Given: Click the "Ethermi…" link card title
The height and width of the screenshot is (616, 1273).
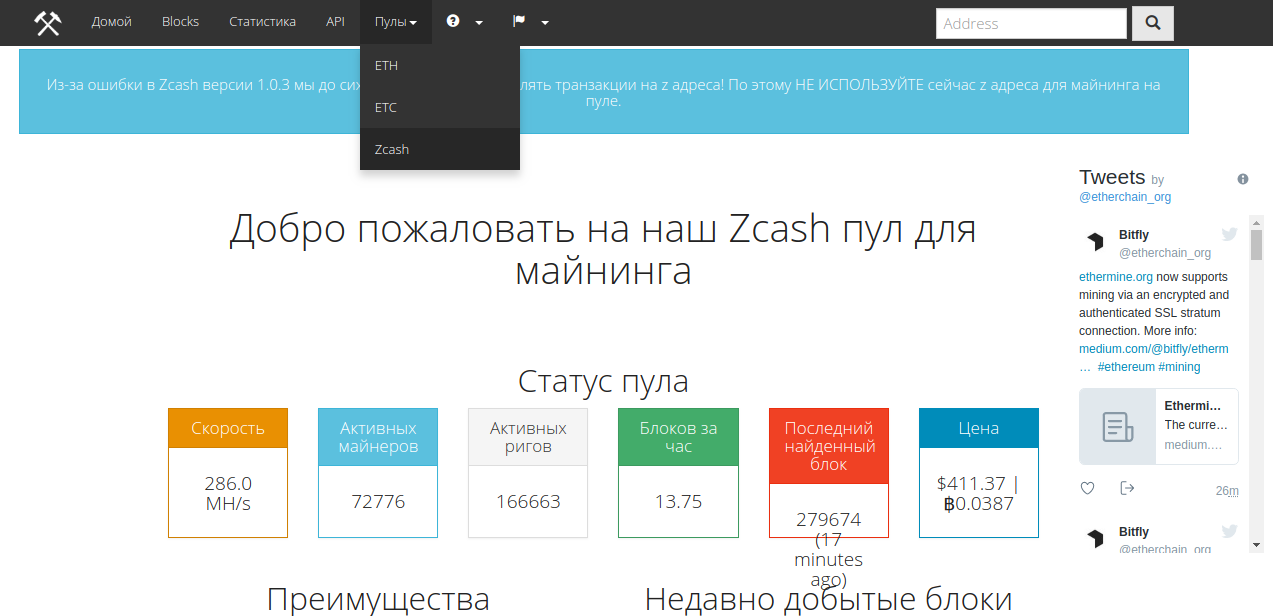Looking at the screenshot, I should coord(1193,406).
